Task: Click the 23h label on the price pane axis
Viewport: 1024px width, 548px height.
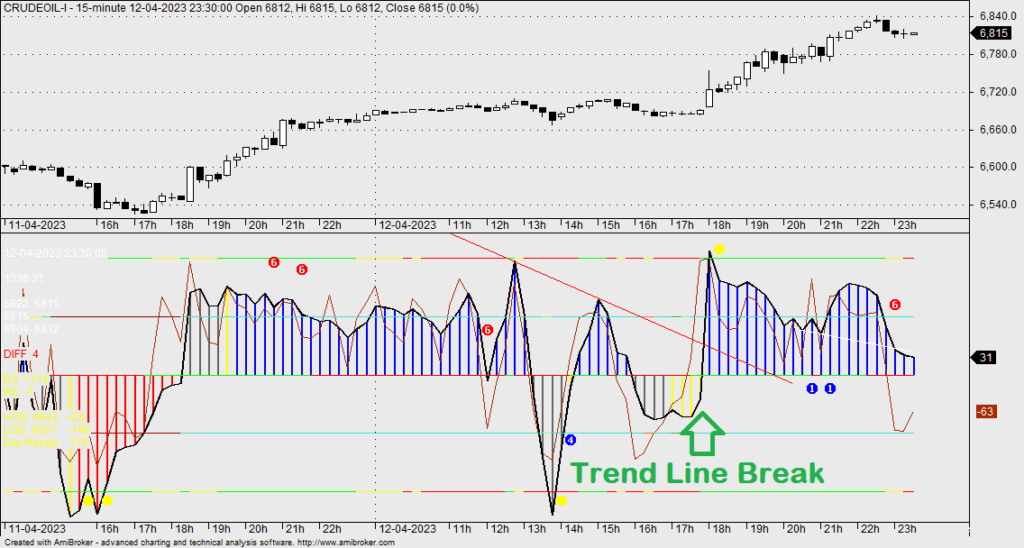Action: tap(906, 225)
